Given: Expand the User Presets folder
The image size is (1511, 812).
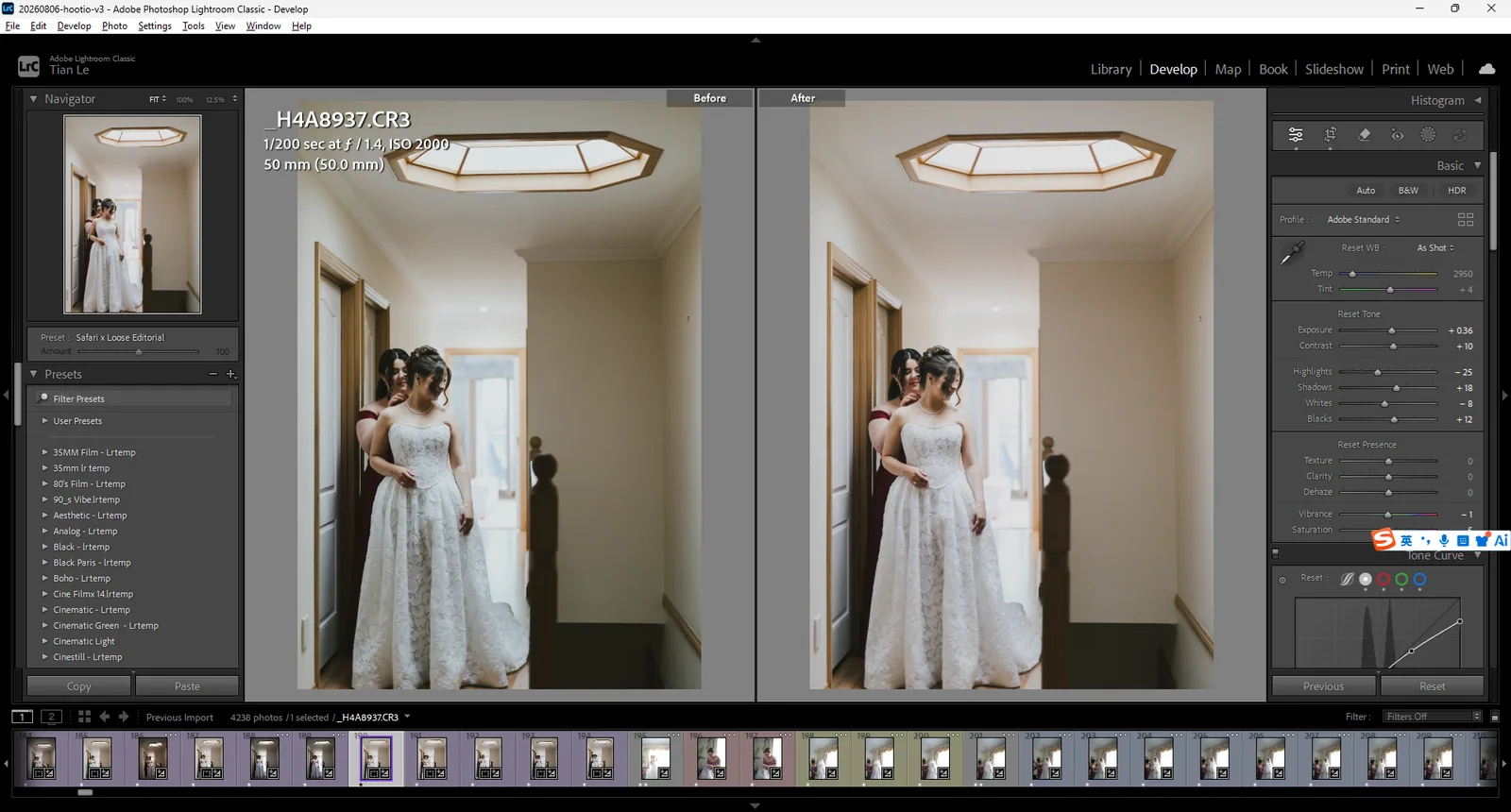Looking at the screenshot, I should point(44,421).
